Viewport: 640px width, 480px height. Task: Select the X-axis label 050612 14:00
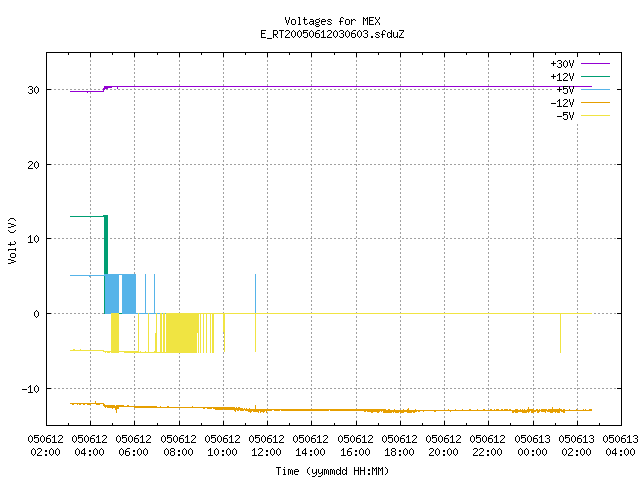311,446
